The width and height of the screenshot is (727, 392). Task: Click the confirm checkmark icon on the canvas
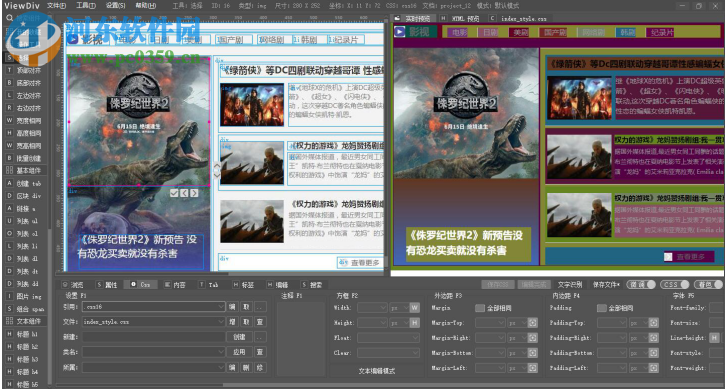point(174,193)
